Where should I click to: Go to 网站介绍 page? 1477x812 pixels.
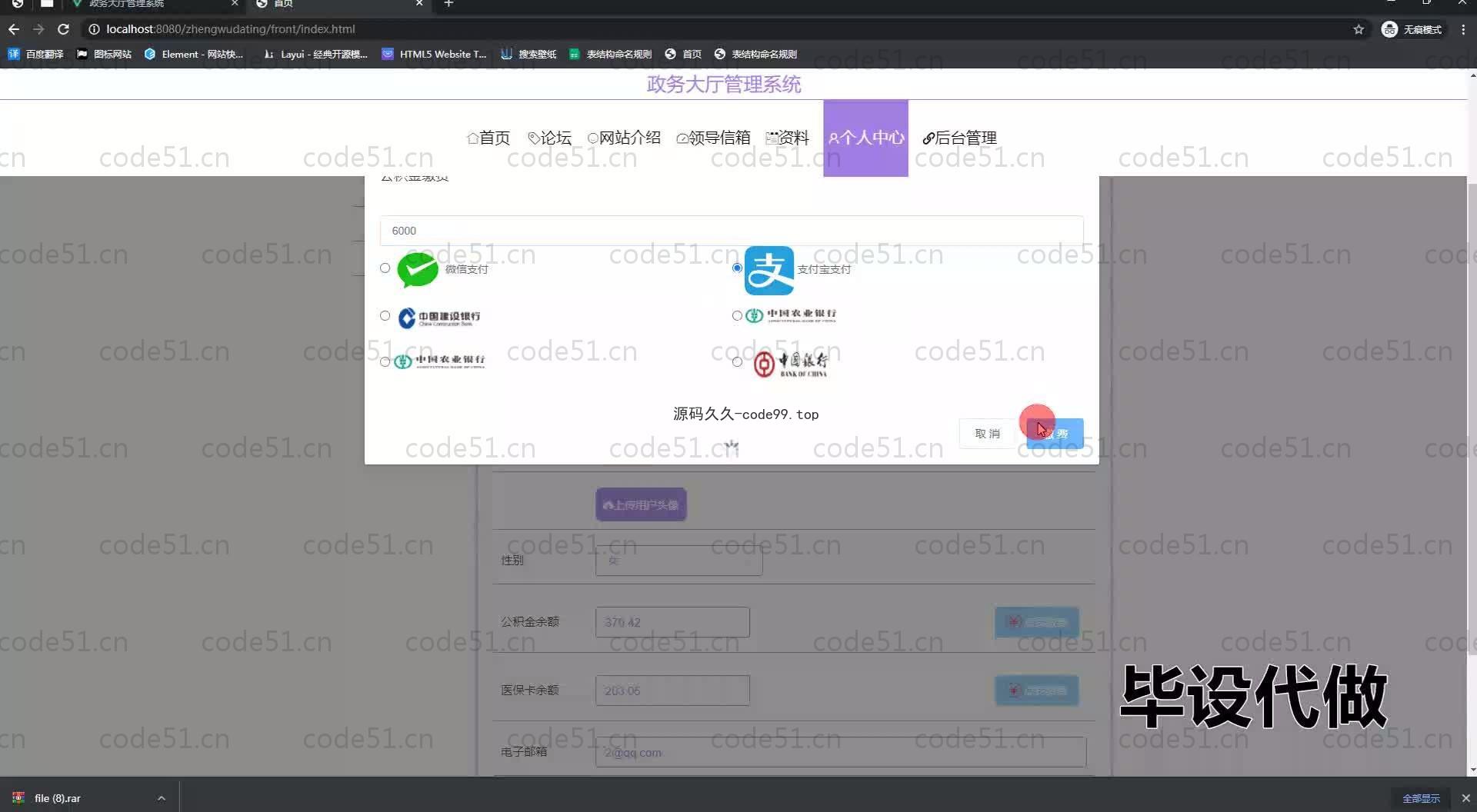point(624,138)
